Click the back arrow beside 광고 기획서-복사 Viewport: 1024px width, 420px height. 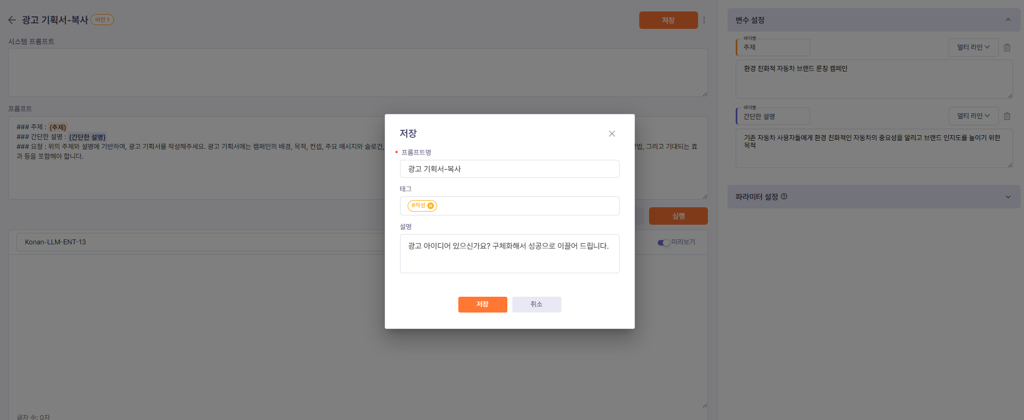coord(12,20)
